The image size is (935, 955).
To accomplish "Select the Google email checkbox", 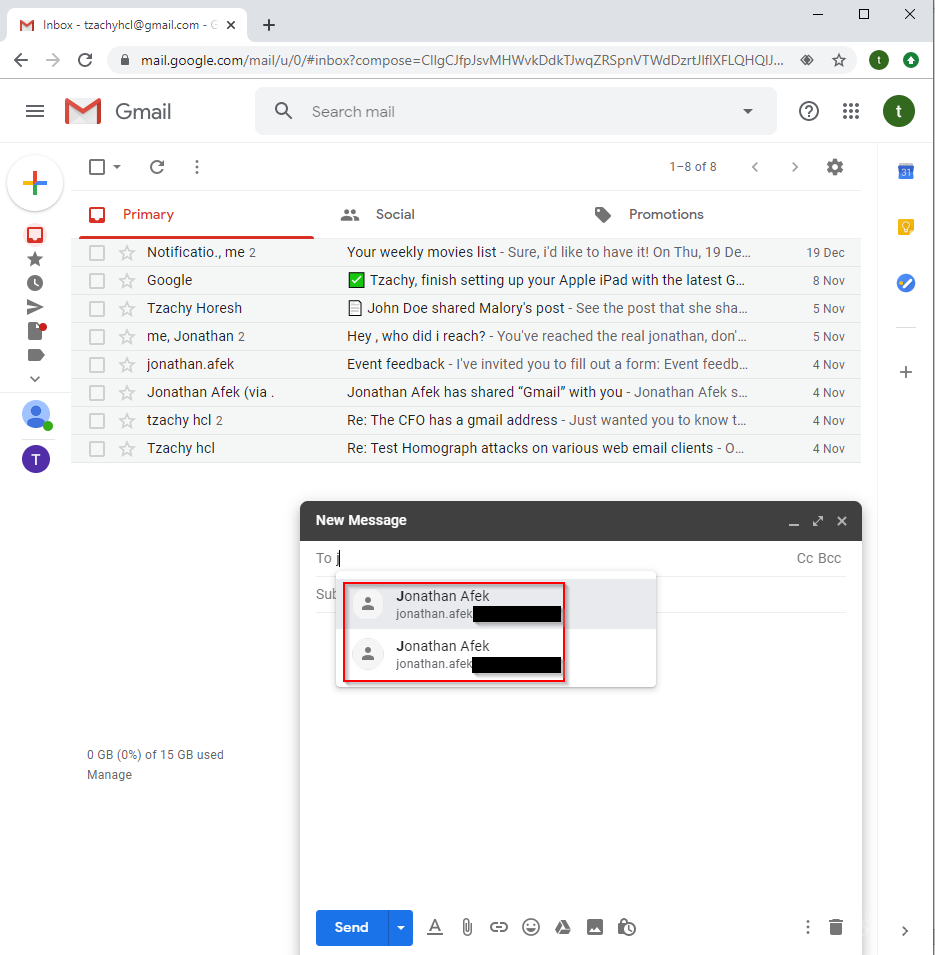I will point(97,280).
